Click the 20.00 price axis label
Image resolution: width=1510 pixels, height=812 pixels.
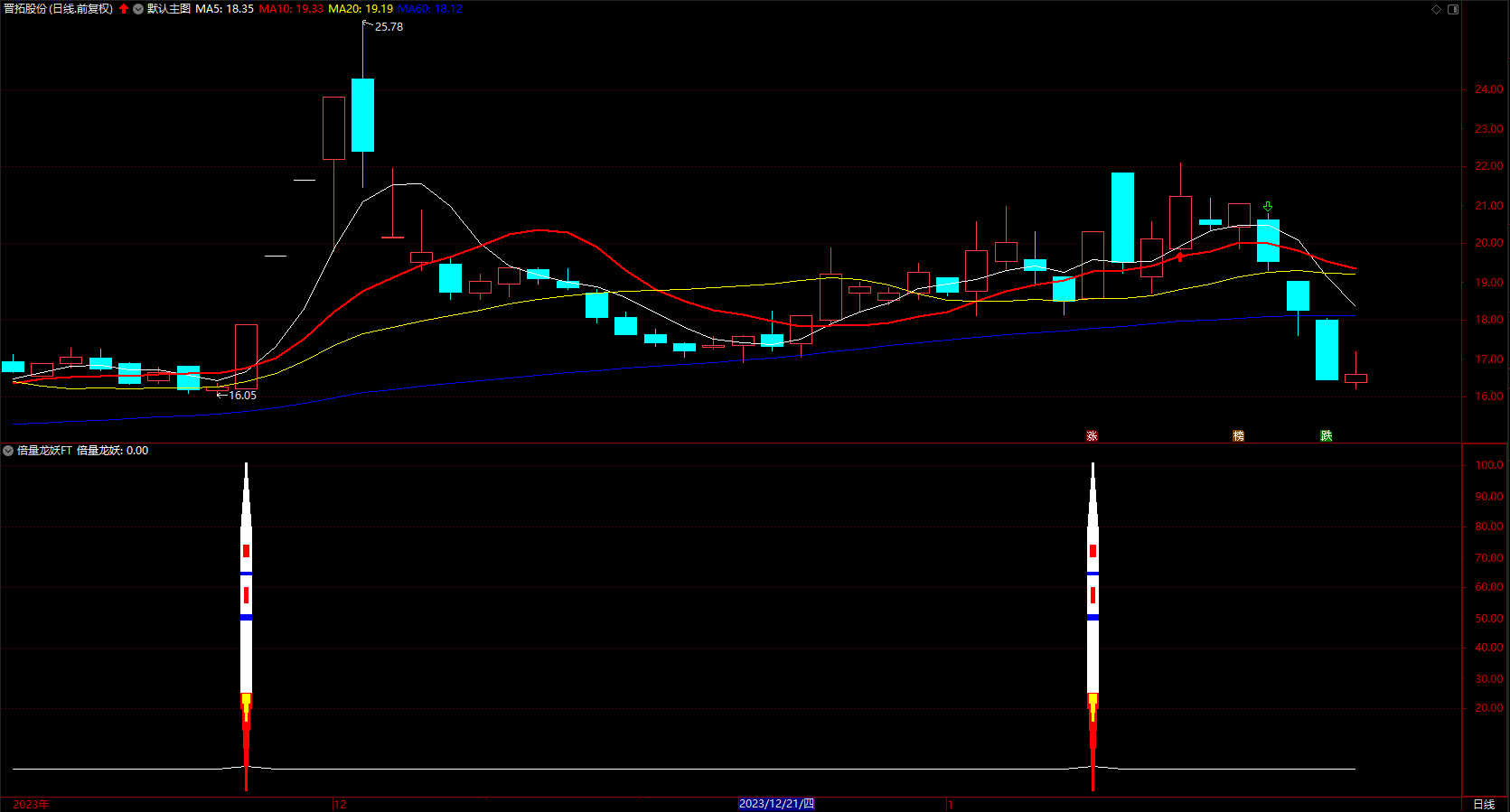point(1489,243)
